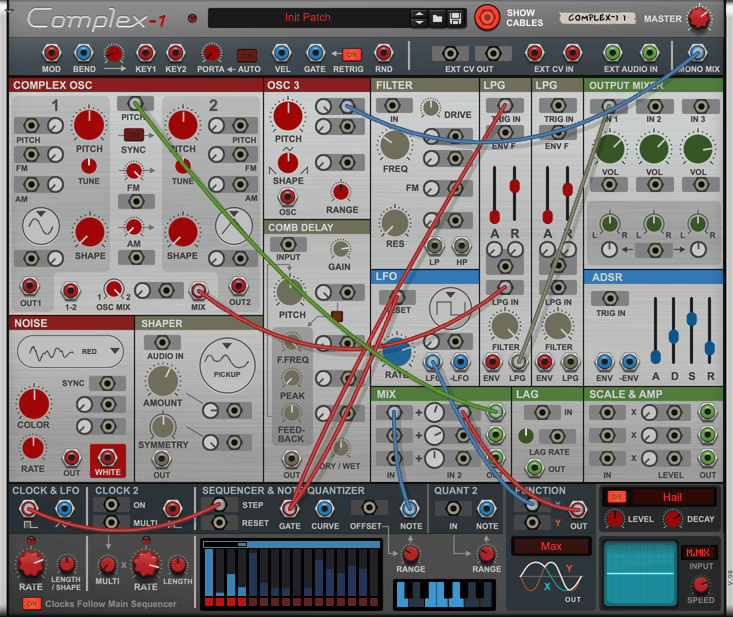Image resolution: width=733 pixels, height=617 pixels.
Task: Click the BEND jack
Action: click(84, 54)
